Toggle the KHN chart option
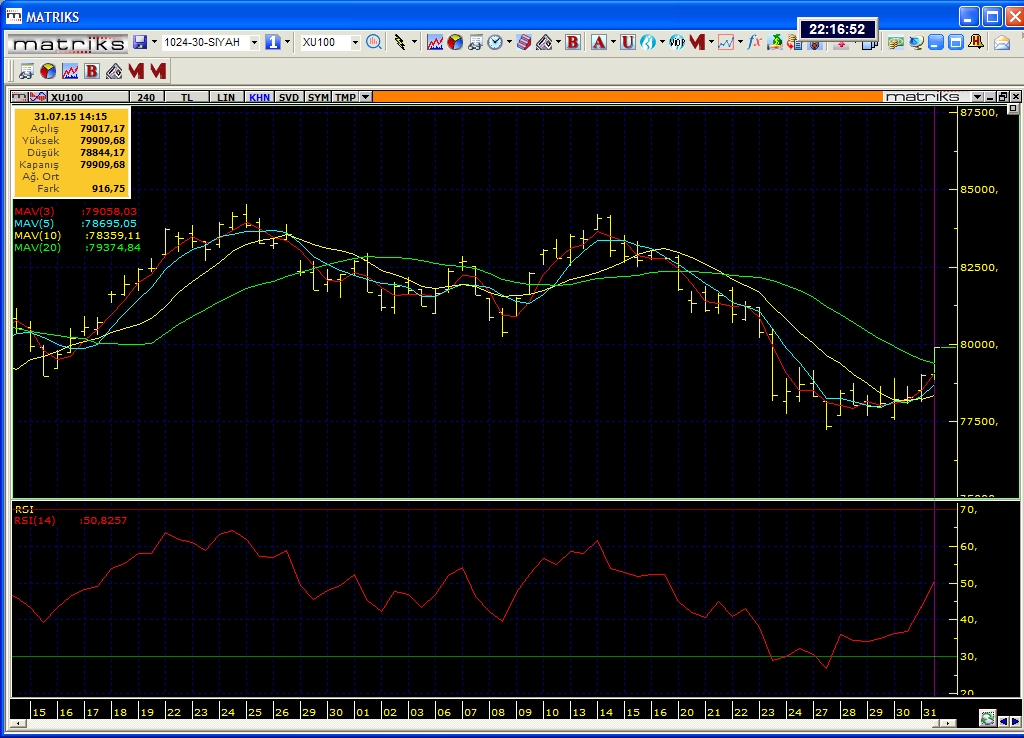Screen dimensions: 1024x738 click(x=259, y=97)
